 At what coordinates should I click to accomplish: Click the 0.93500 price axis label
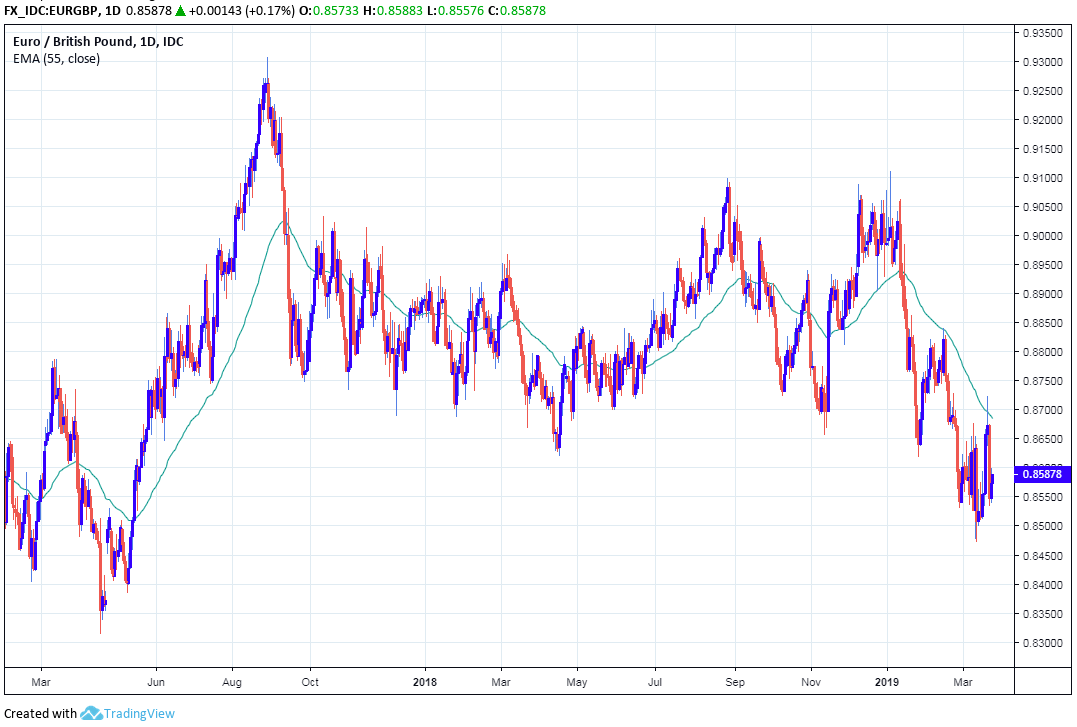1040,33
